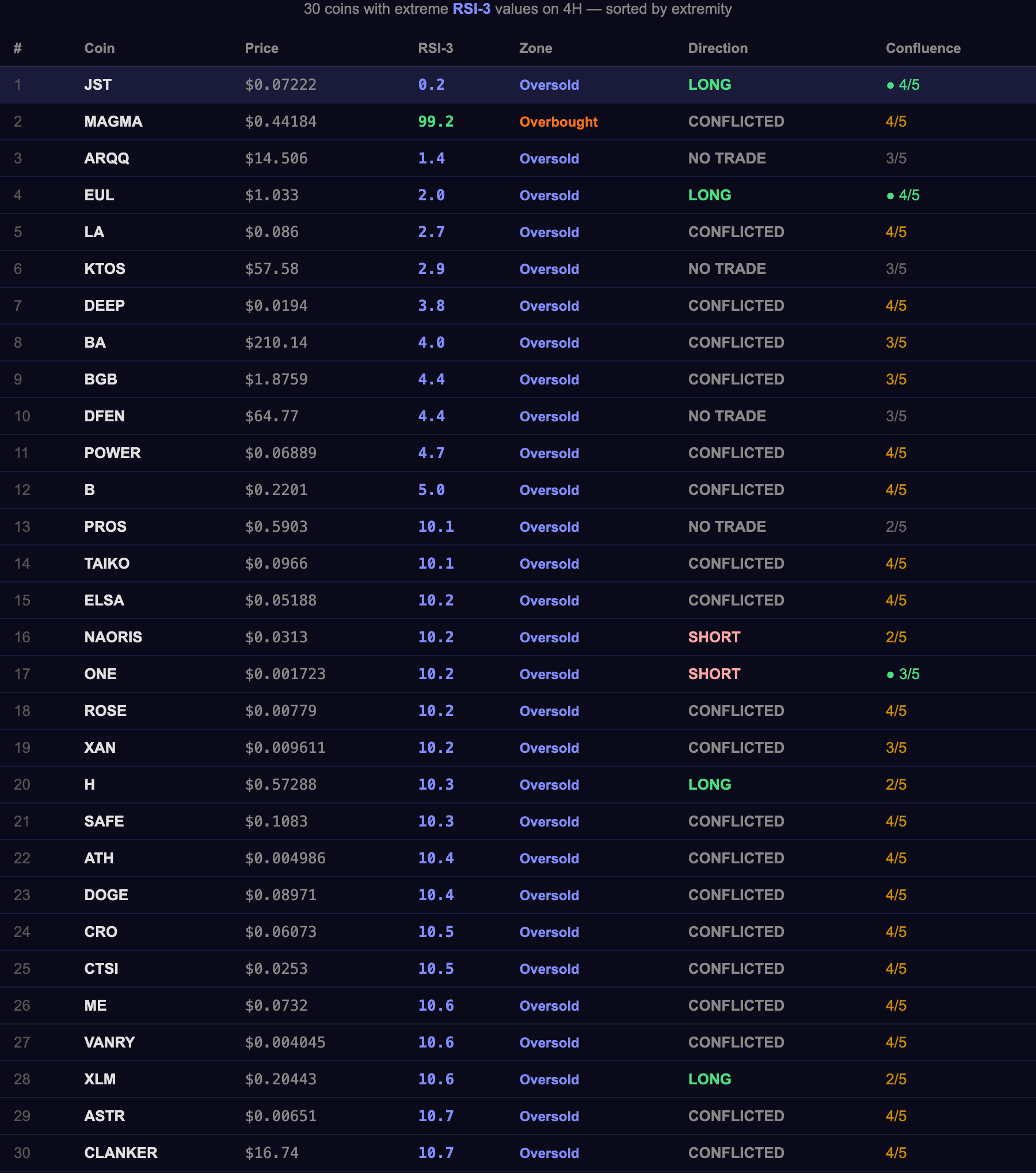Image resolution: width=1036 pixels, height=1173 pixels.
Task: Select the SAFE coin name
Action: point(104,822)
